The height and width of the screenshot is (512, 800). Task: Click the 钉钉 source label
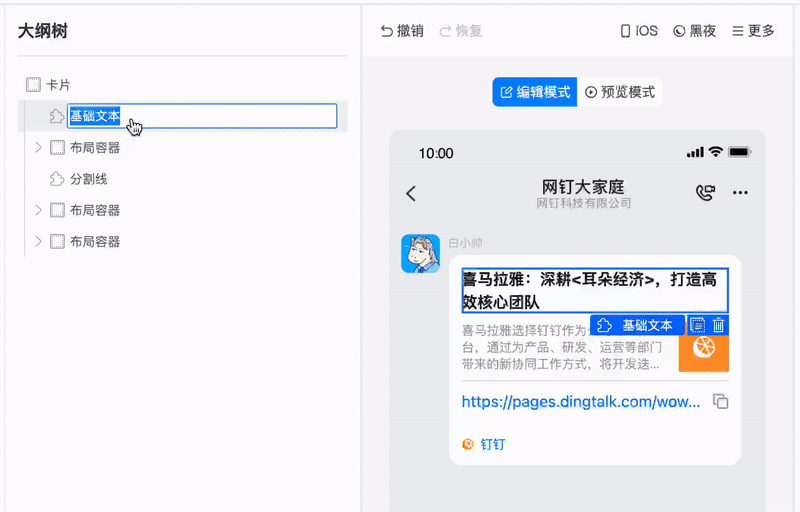pyautogui.click(x=493, y=444)
